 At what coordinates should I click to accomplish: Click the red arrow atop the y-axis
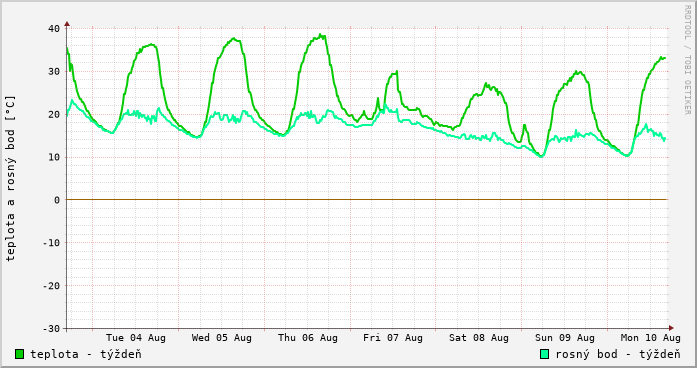[x=67, y=24]
